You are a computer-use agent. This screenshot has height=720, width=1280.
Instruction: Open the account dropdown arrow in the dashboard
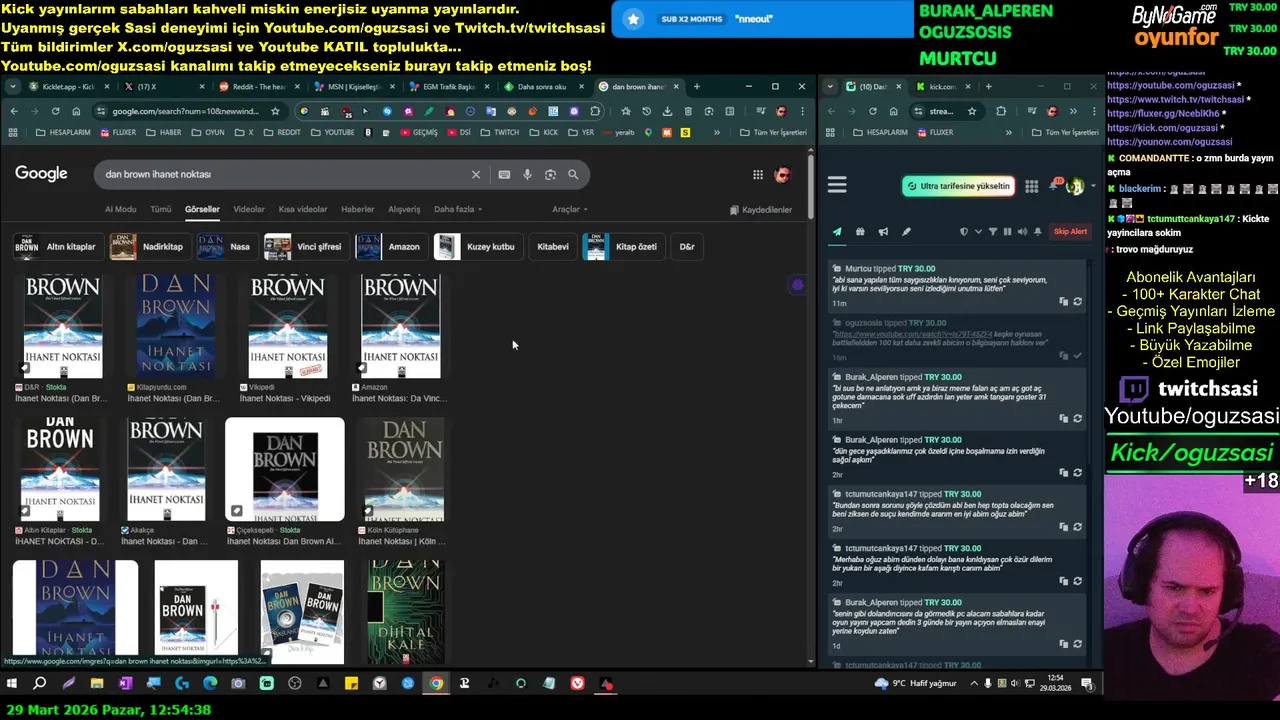(1092, 186)
